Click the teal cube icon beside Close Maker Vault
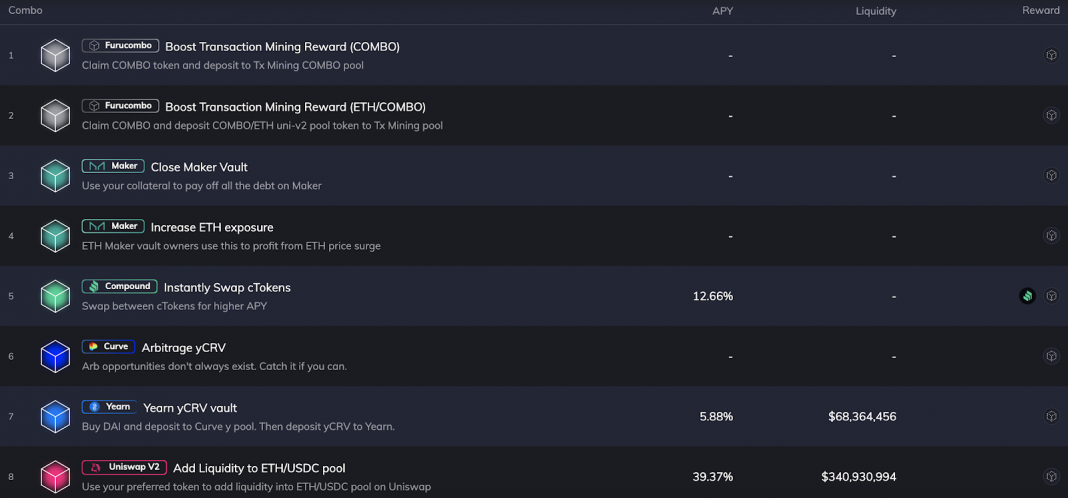1068x498 pixels. coord(55,176)
